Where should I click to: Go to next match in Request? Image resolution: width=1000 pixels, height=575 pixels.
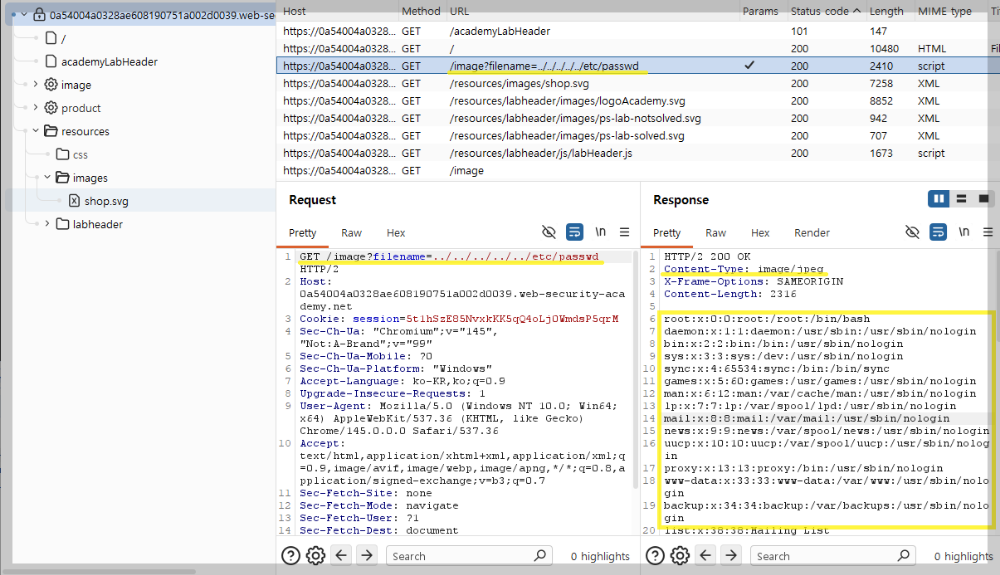(x=367, y=555)
